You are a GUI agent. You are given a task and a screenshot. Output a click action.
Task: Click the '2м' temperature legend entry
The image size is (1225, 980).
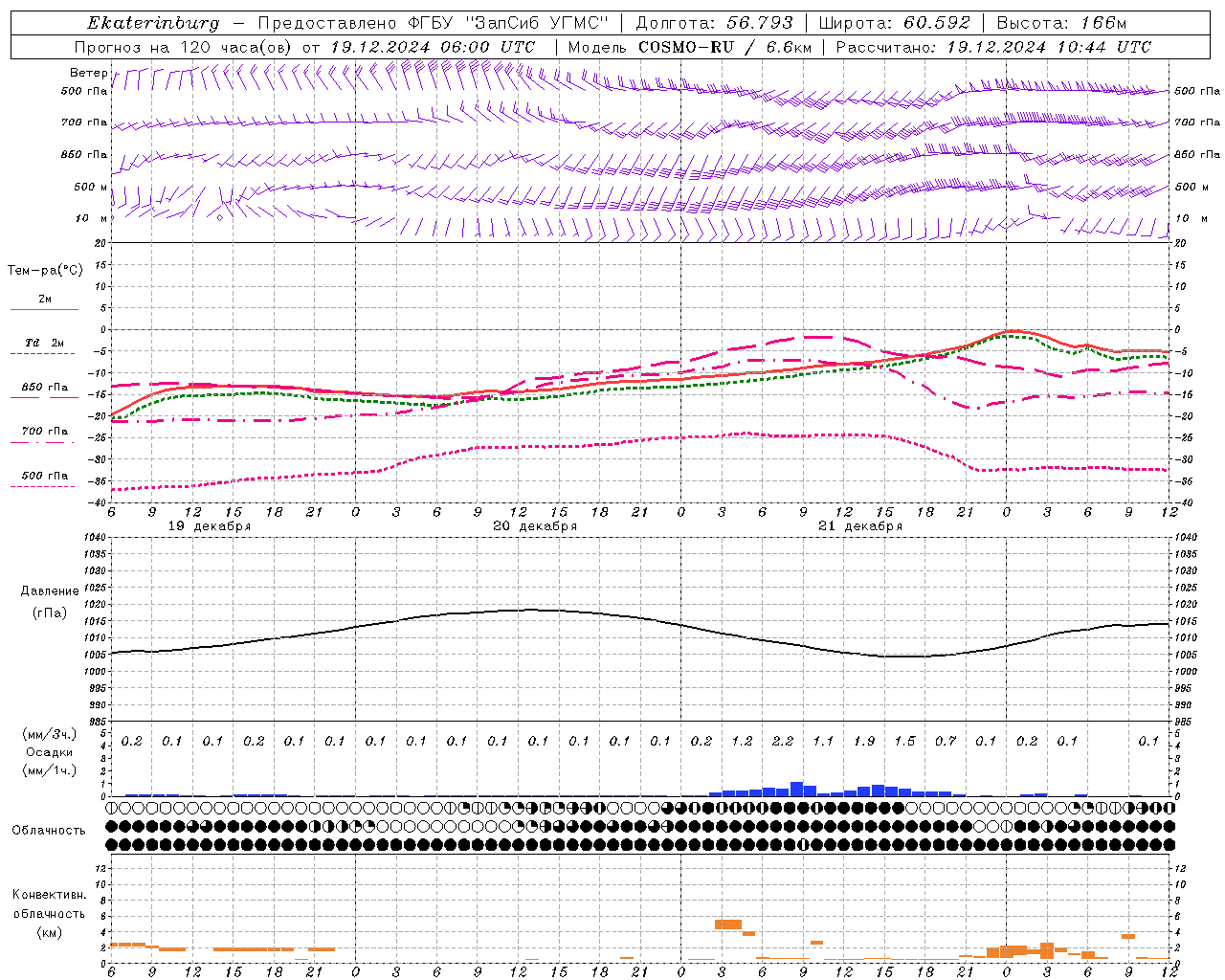pyautogui.click(x=45, y=299)
